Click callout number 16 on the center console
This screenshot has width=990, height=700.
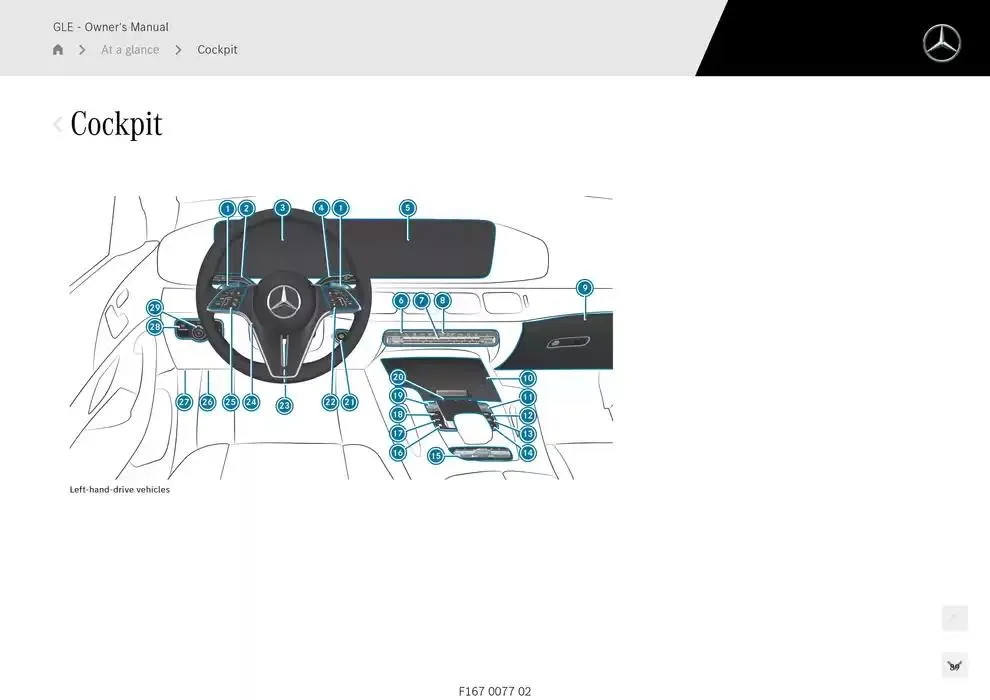(x=398, y=453)
